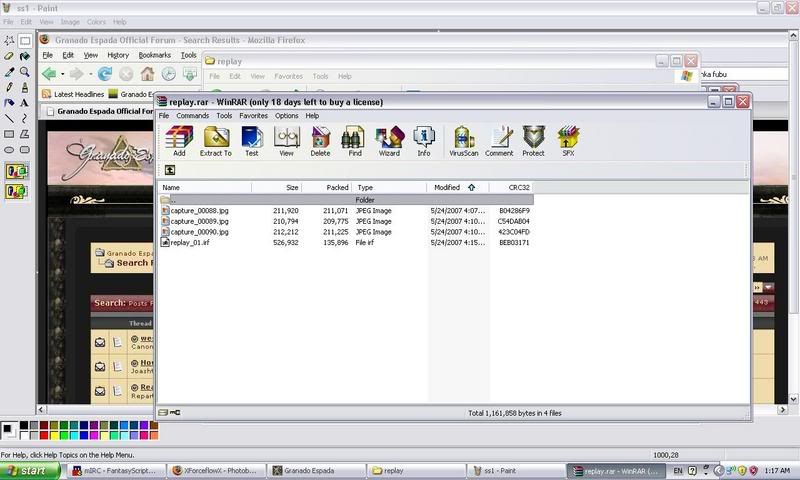Open Firefox's Bookmarks menu
Viewport: 800px width, 480px height.
pyautogui.click(x=155, y=55)
